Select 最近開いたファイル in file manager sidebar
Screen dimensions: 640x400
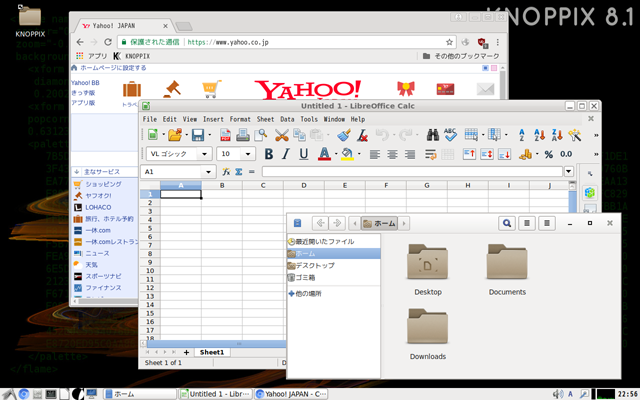coord(334,242)
